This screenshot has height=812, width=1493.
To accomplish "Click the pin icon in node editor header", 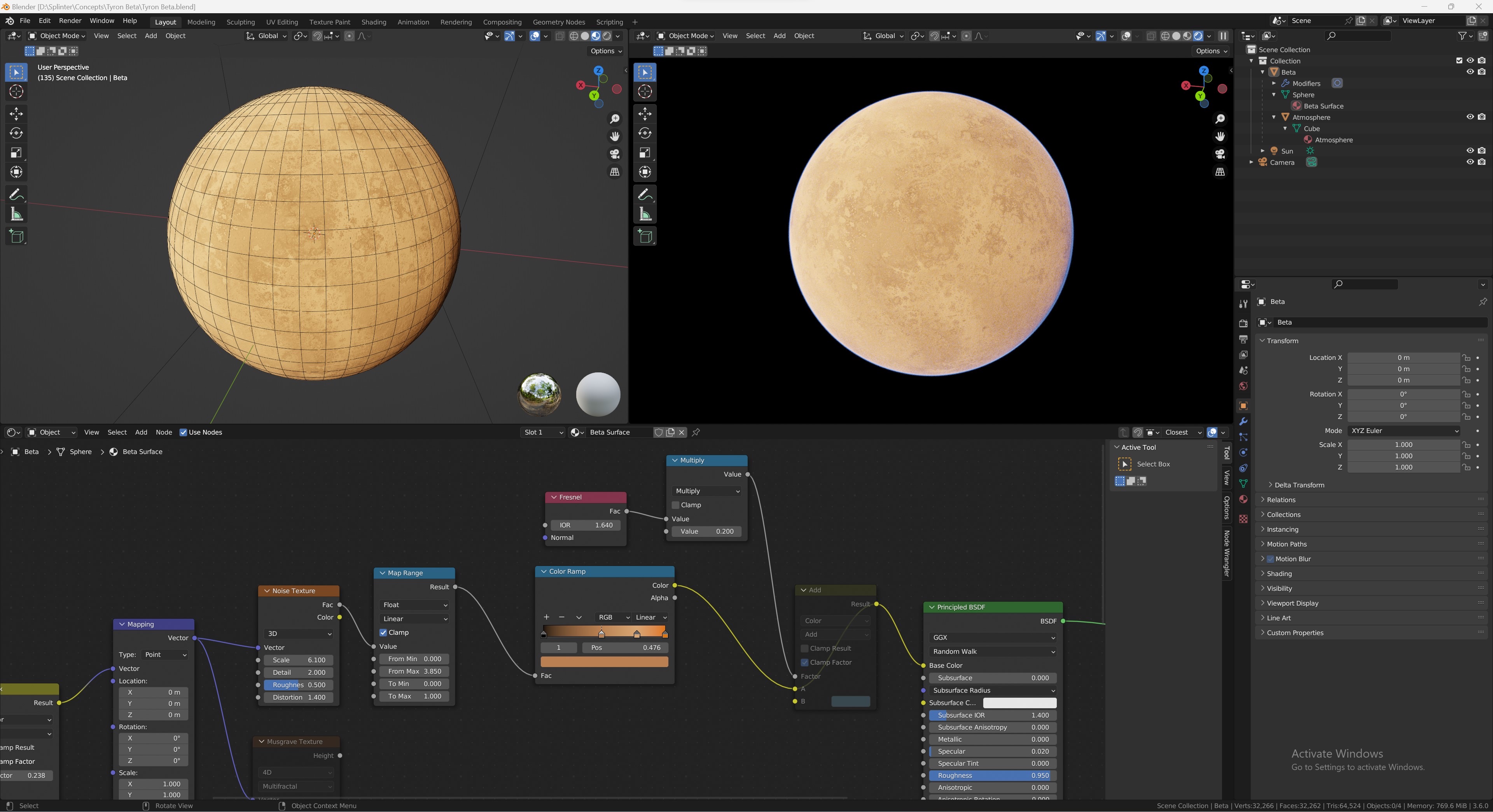I will (x=696, y=432).
